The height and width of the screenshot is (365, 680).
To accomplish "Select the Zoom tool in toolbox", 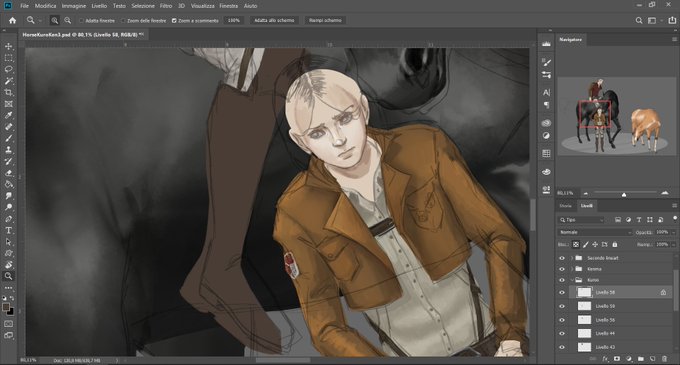I will (8, 276).
